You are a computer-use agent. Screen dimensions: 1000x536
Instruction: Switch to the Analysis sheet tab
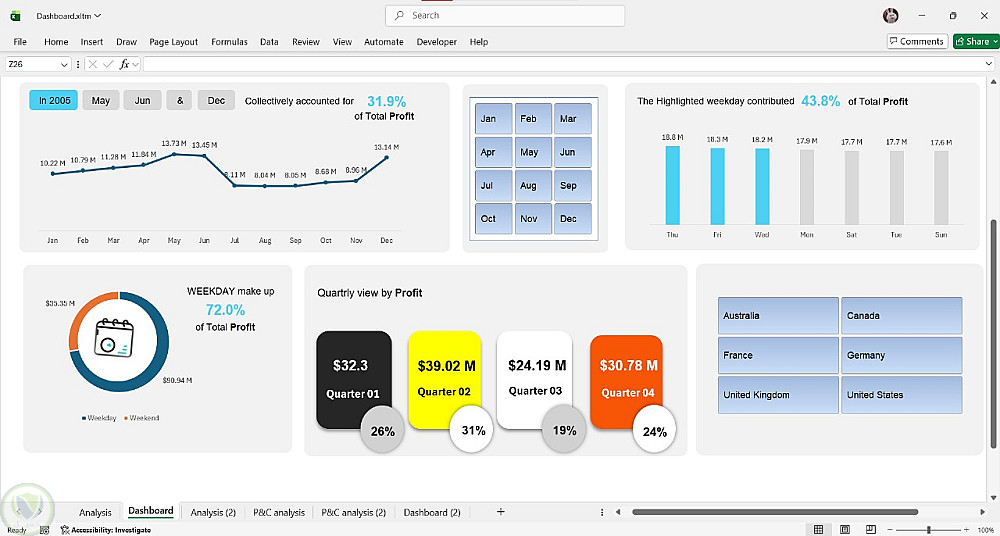tap(95, 512)
